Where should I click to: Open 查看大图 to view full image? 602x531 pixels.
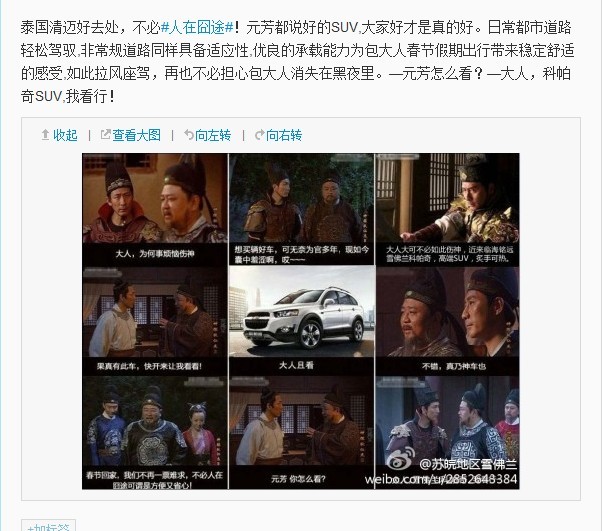click(x=136, y=135)
